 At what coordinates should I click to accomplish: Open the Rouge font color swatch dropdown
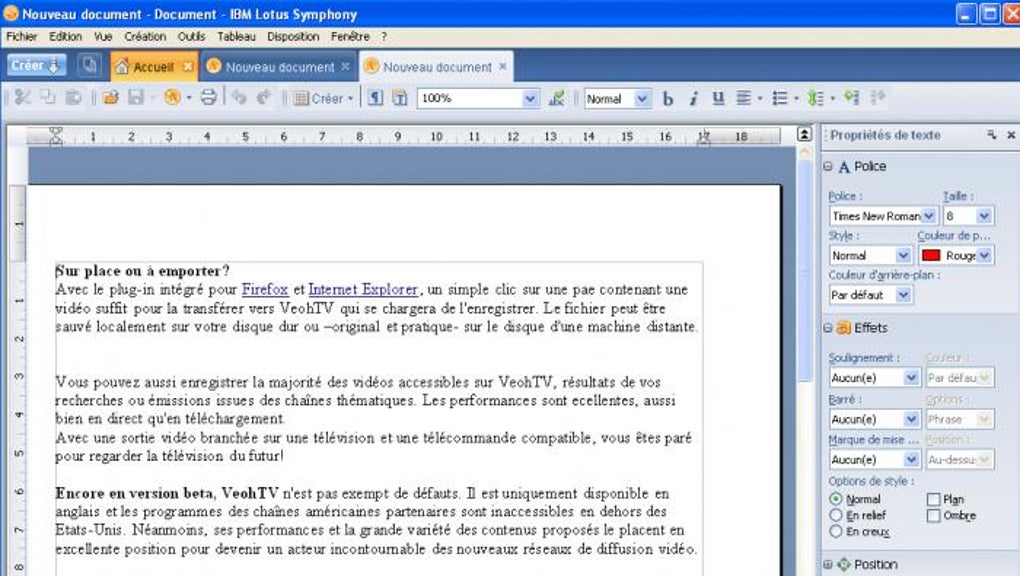pyautogui.click(x=984, y=256)
